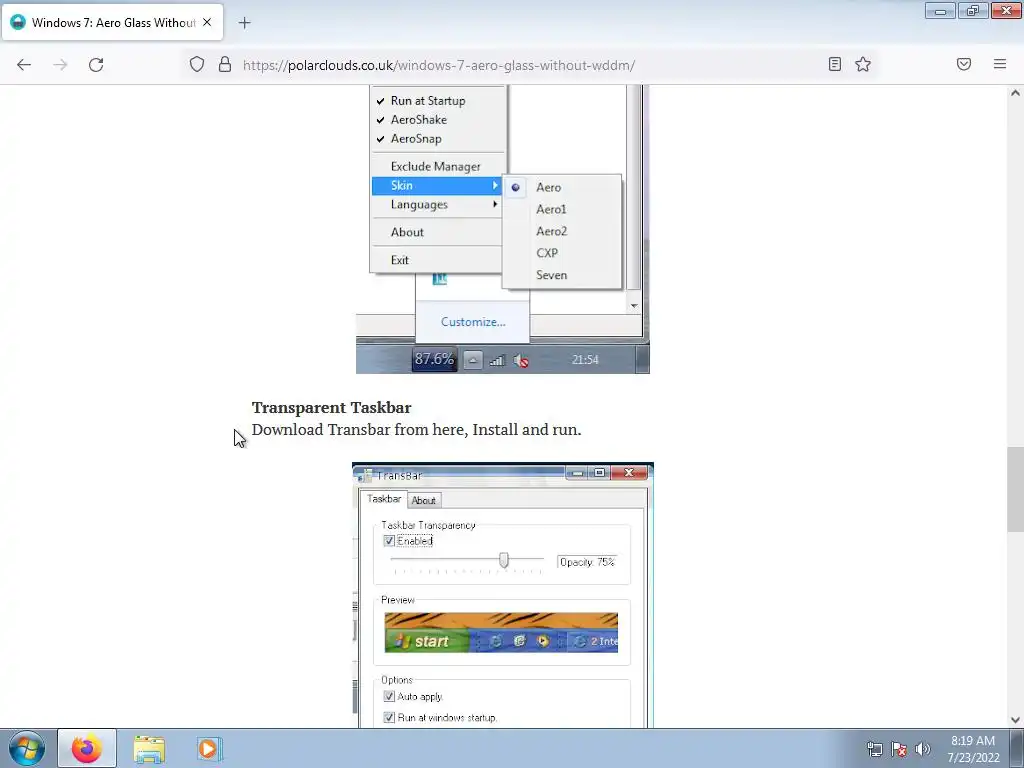Screen dimensions: 1024x768
Task: Click the Transparent Taskbar heading
Action: coord(332,408)
